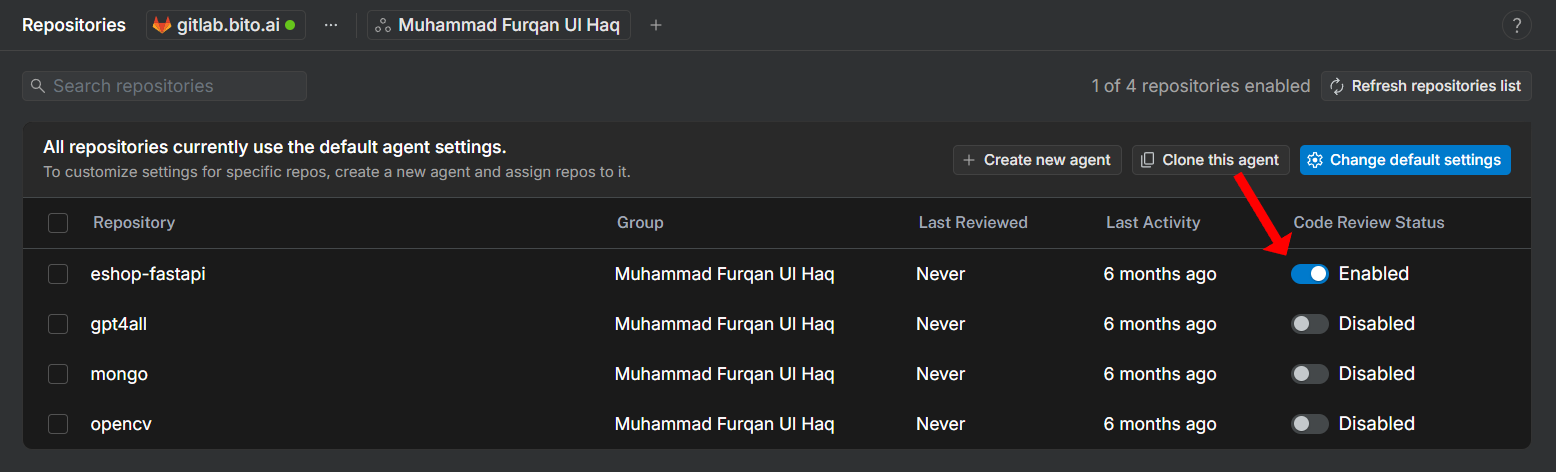Click the Clone this agent button

(1210, 160)
